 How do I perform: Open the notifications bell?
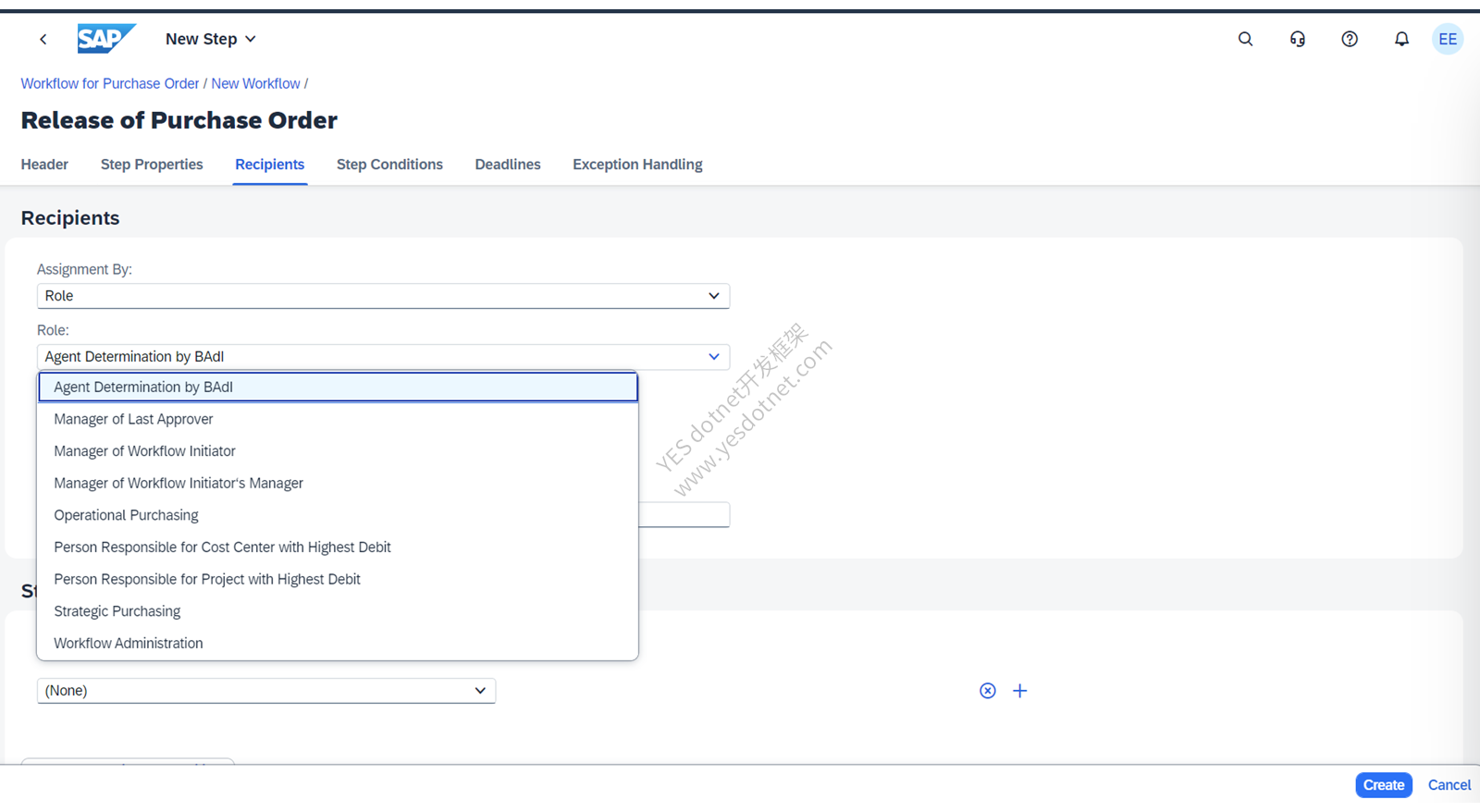(1401, 39)
